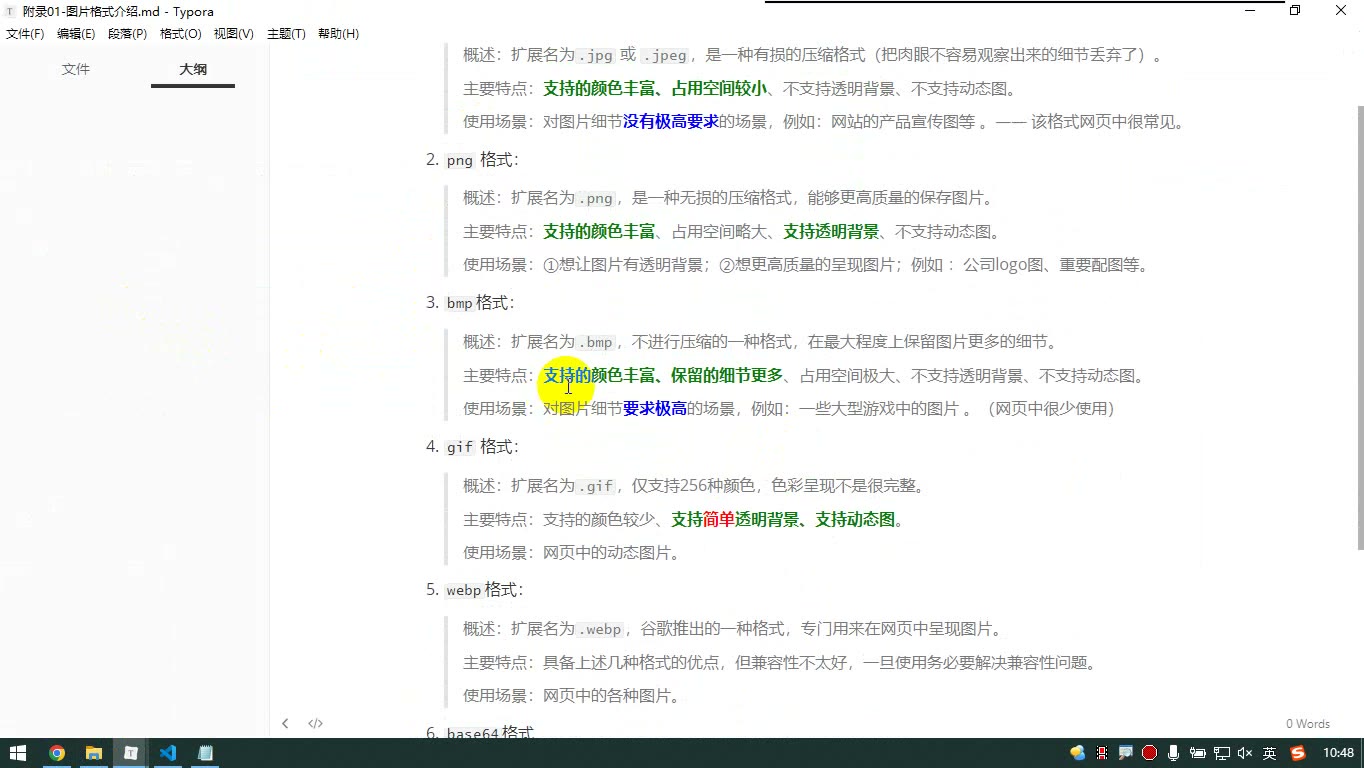Click the 'gif 格式:' list heading
1364x768 pixels.
click(482, 447)
